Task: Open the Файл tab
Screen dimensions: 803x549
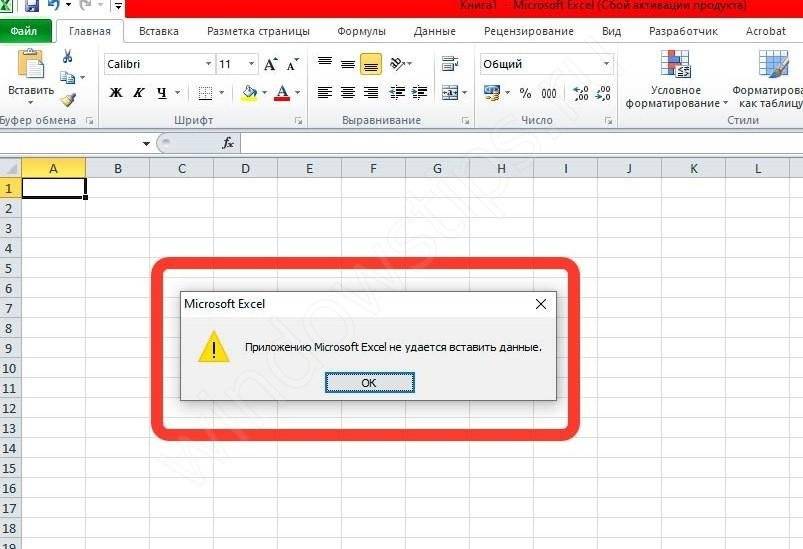Action: [24, 31]
